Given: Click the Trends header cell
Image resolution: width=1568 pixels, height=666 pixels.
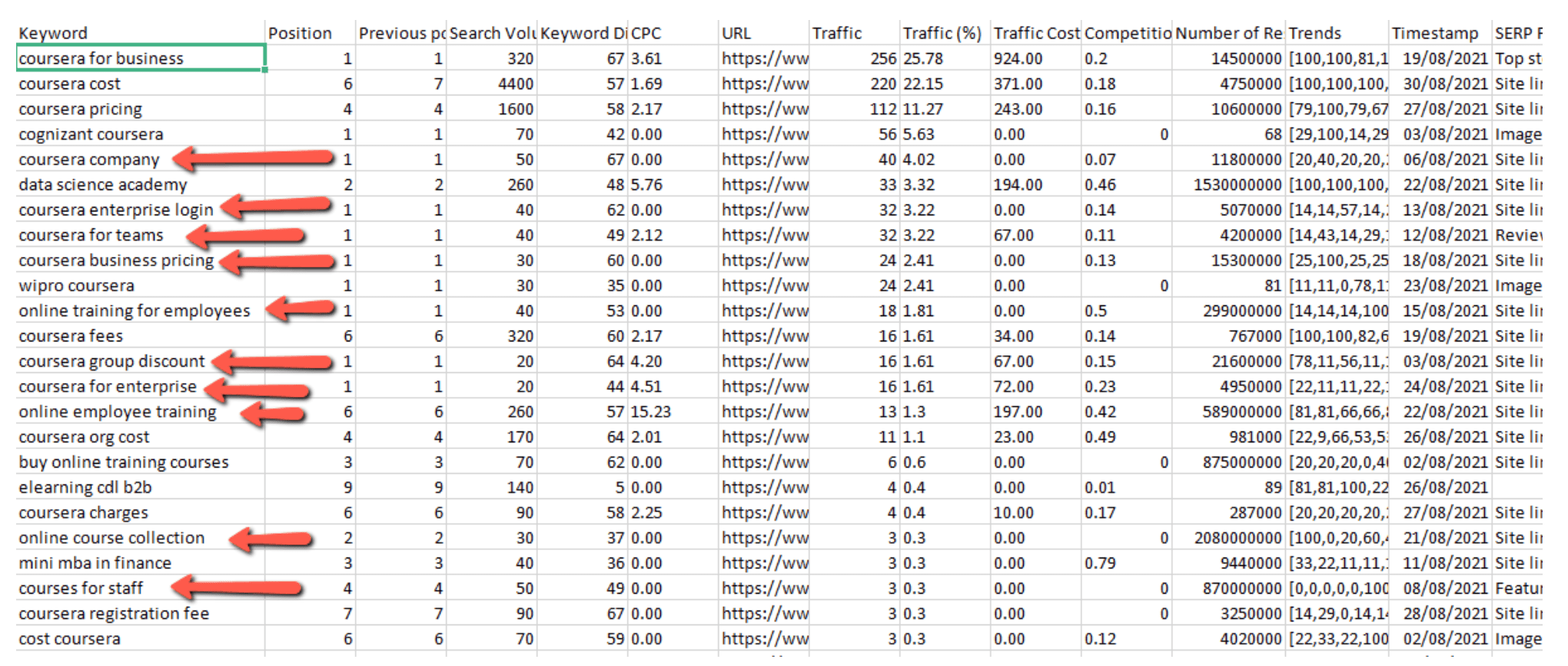Looking at the screenshot, I should click(x=1314, y=33).
